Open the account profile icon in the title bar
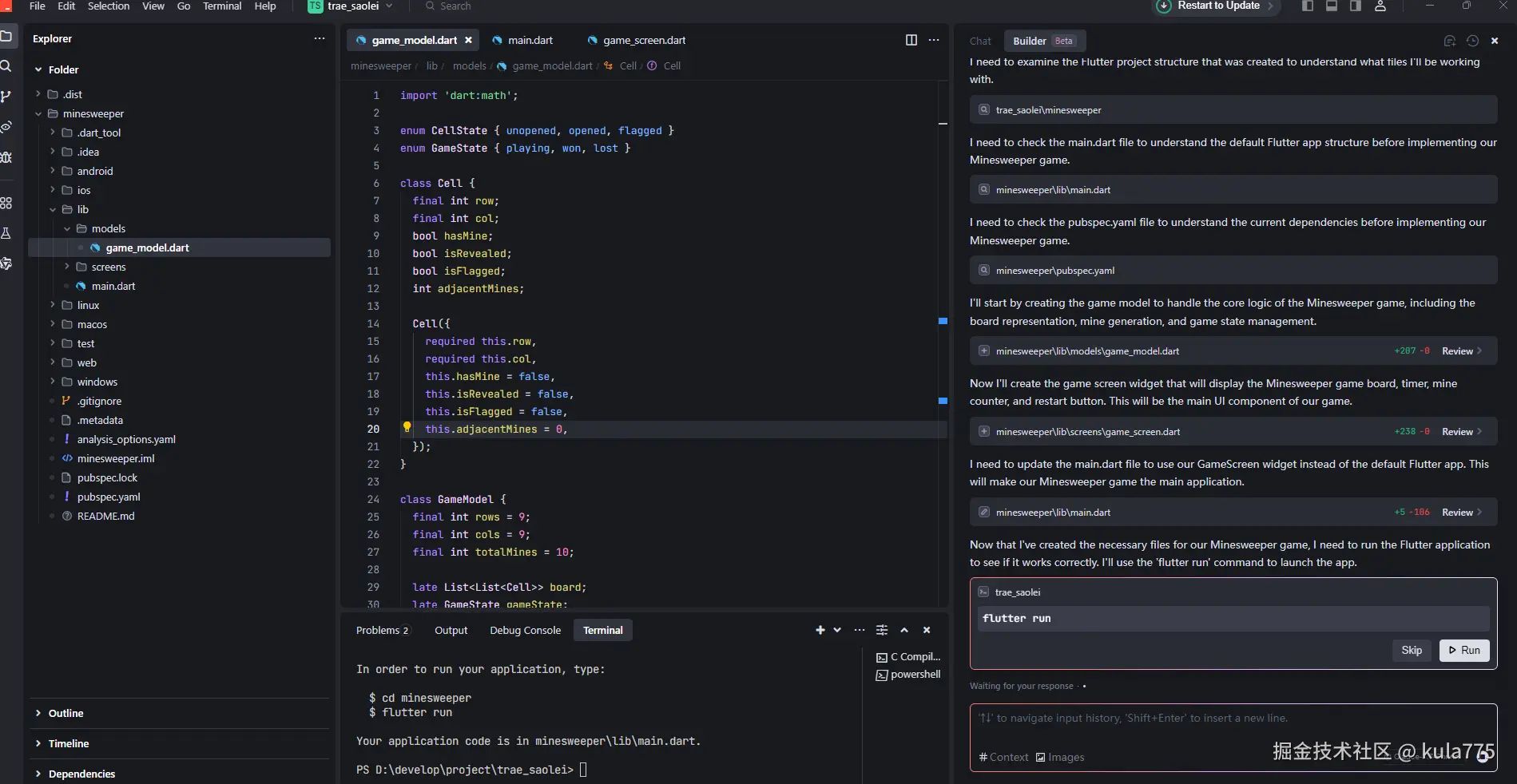This screenshot has height=784, width=1517. (1380, 6)
